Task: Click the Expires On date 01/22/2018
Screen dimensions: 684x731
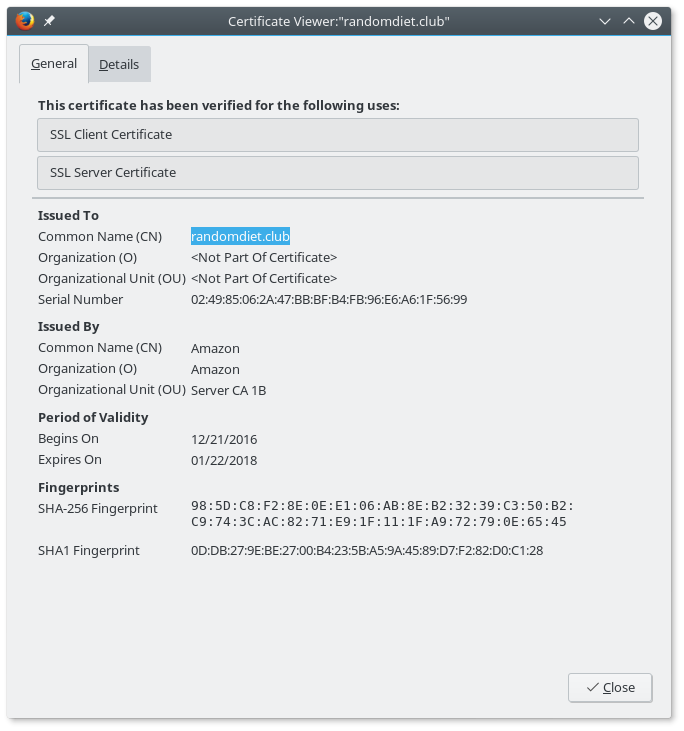Action: point(224,460)
